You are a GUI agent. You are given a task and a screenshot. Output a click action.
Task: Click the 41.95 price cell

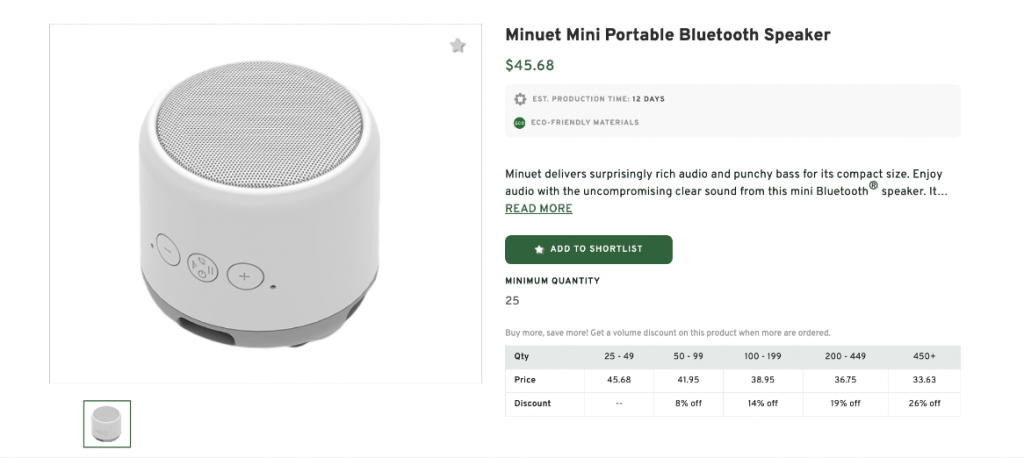pos(689,380)
